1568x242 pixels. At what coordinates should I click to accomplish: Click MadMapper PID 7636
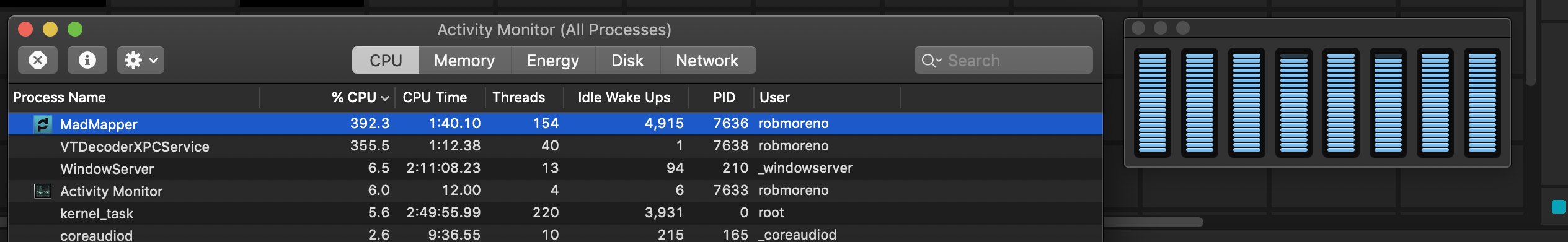(730, 123)
